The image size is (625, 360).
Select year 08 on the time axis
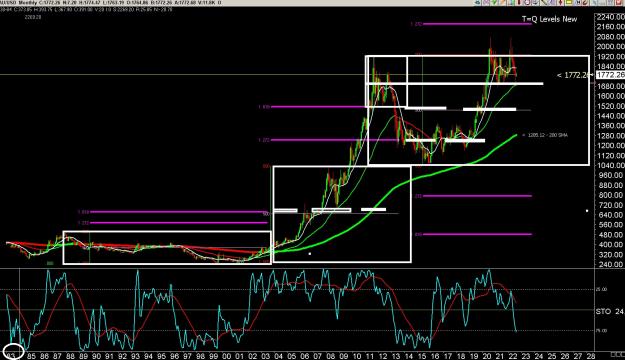(x=330, y=356)
